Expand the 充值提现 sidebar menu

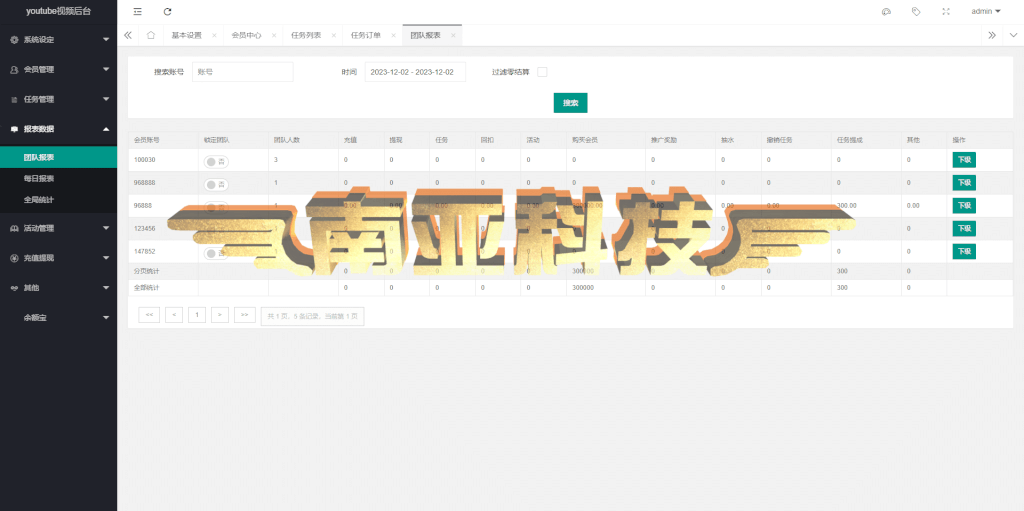(x=59, y=258)
